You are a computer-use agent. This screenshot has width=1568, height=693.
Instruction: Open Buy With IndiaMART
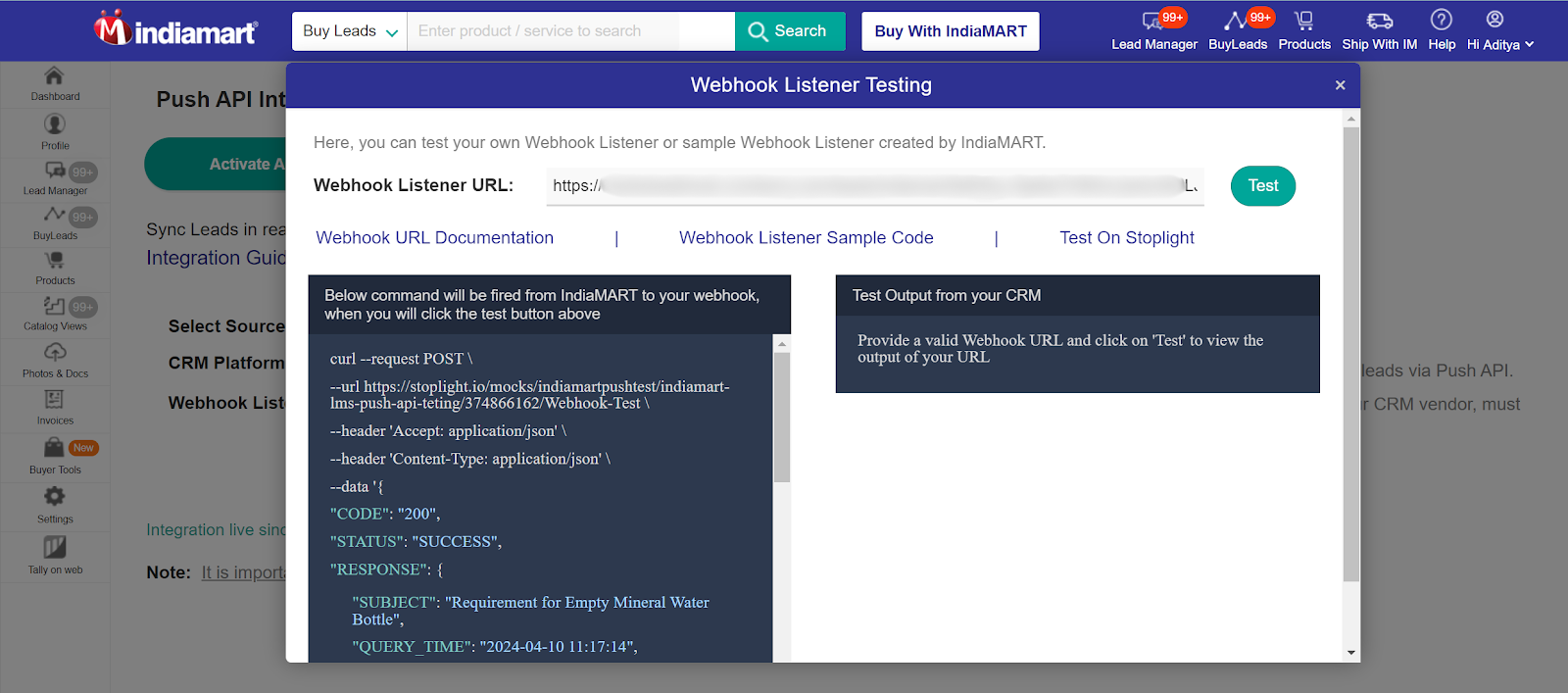point(951,31)
